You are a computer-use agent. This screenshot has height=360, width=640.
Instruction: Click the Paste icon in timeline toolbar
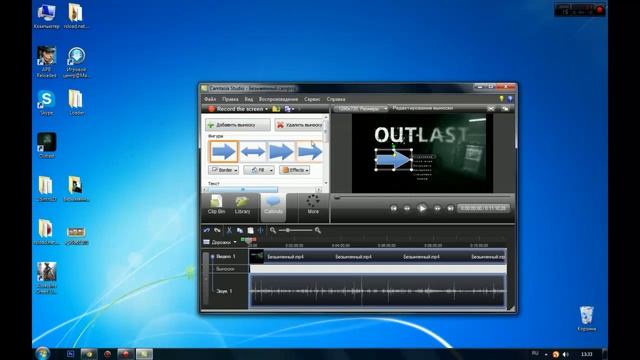(250, 230)
